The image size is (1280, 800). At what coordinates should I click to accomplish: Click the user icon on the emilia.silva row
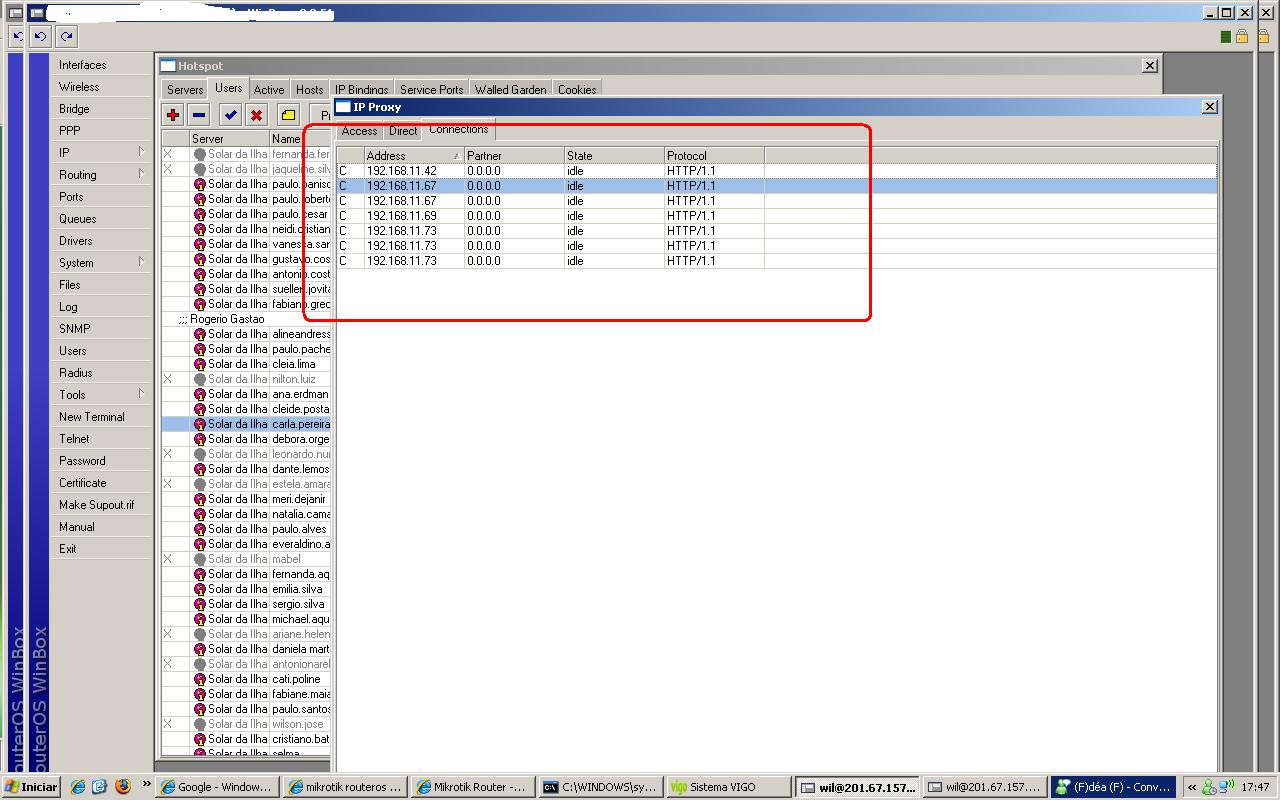click(199, 589)
